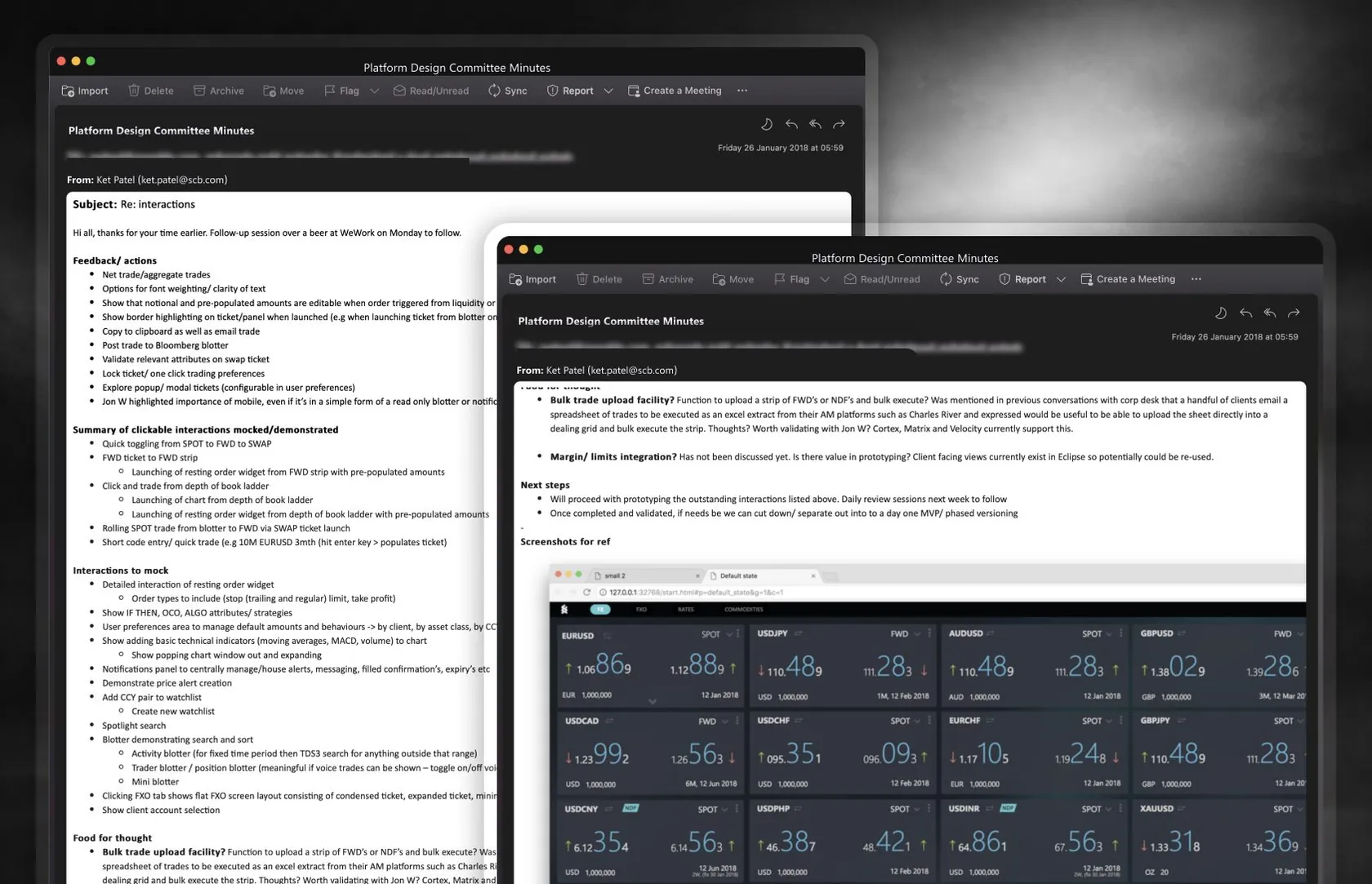Toggle Read/Unread in the front window
Screen dimensions: 1372x884
tap(882, 279)
